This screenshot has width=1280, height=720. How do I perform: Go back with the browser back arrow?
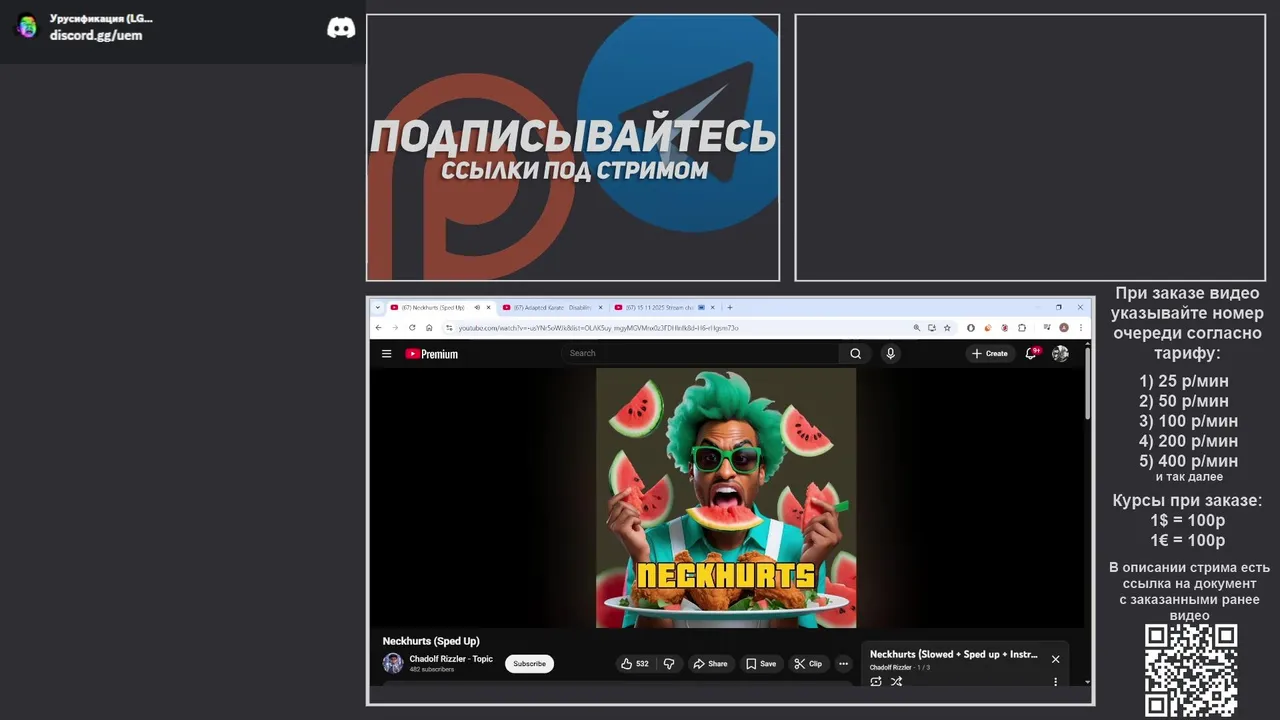[379, 327]
